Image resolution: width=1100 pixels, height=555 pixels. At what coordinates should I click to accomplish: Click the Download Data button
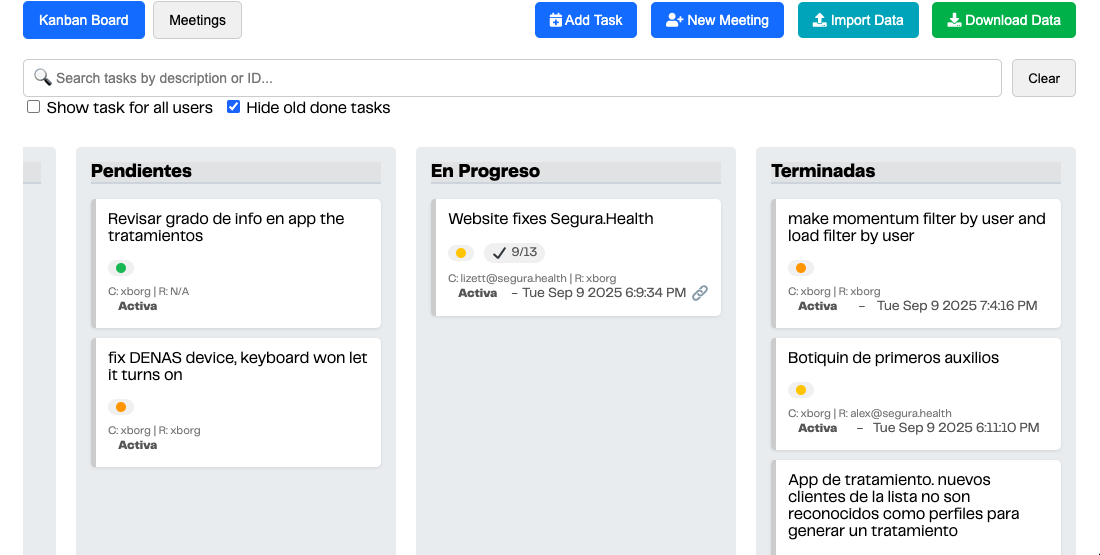(x=1003, y=20)
